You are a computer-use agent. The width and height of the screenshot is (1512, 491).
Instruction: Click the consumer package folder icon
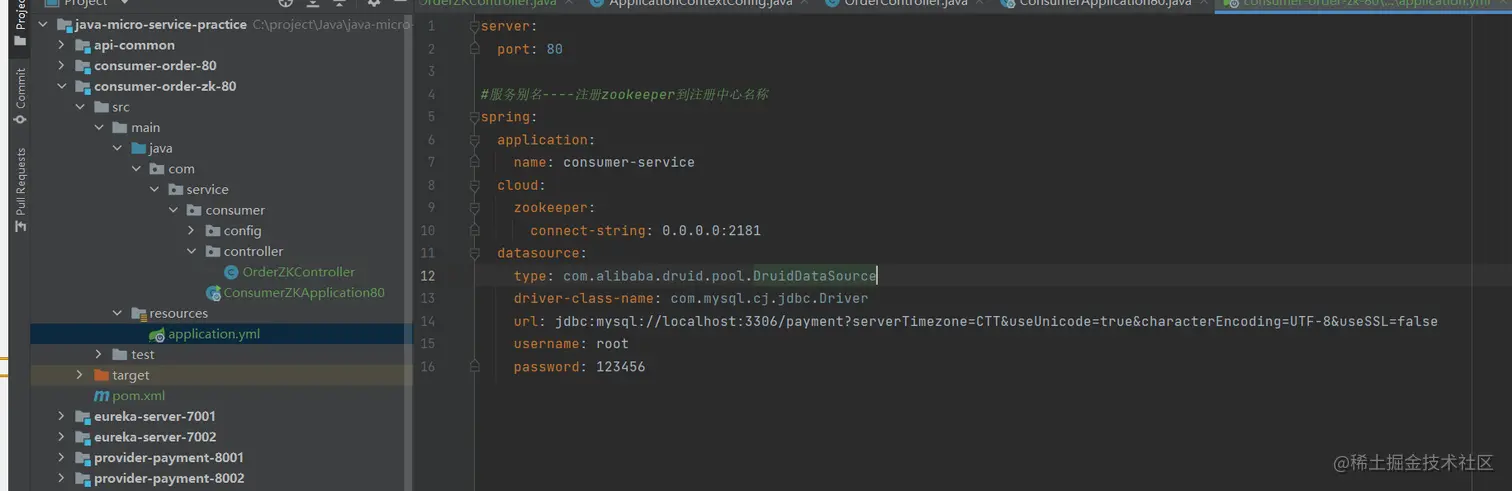(194, 210)
